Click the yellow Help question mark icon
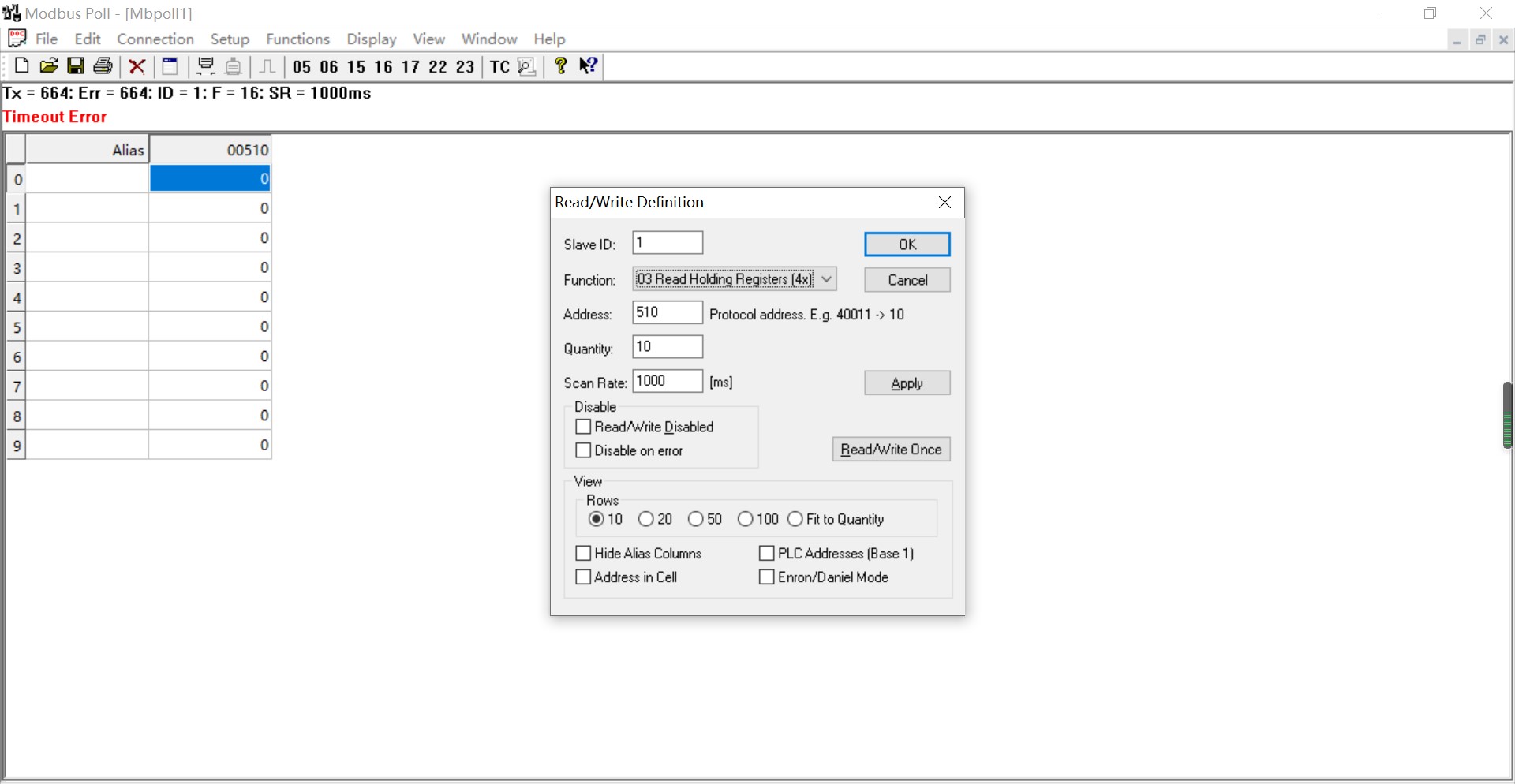Screen dimensions: 1515x784 point(560,66)
